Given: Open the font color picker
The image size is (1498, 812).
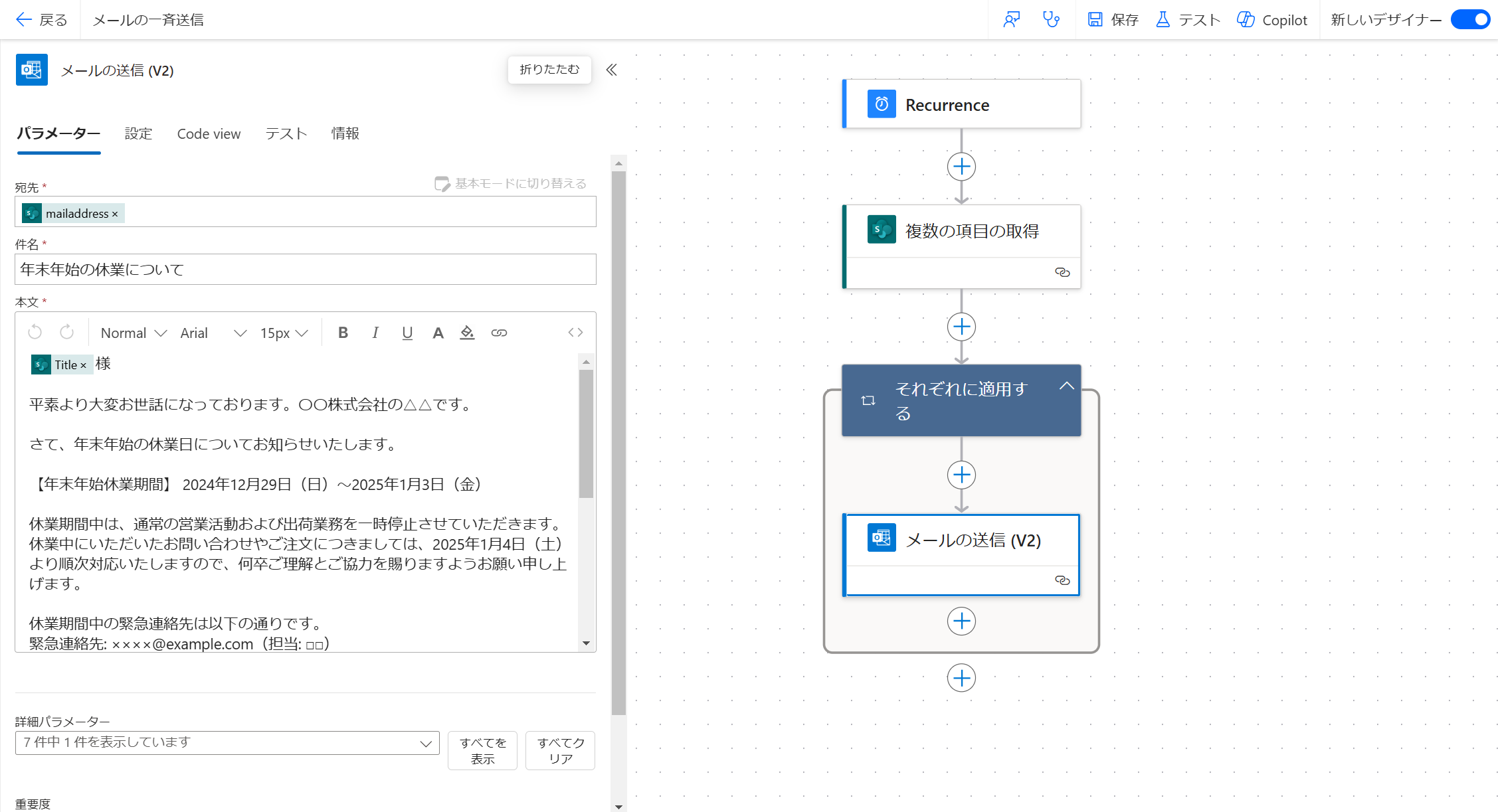Looking at the screenshot, I should [x=438, y=333].
